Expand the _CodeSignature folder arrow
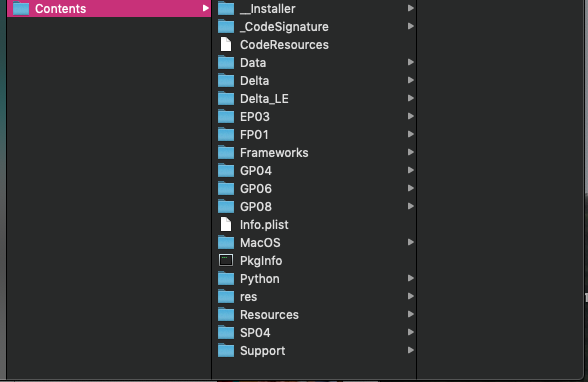The image size is (588, 382). 411,26
